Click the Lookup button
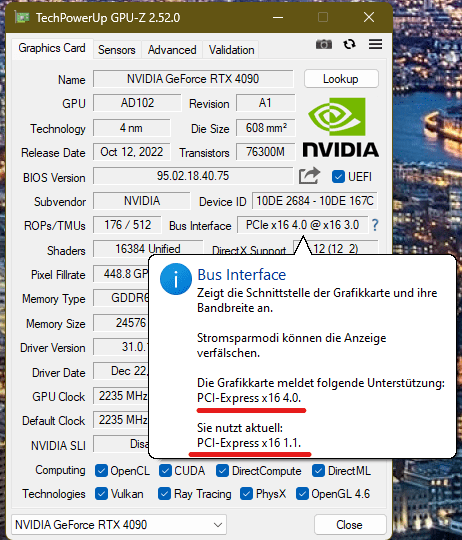Viewport: 462px width, 540px height. pos(341,79)
